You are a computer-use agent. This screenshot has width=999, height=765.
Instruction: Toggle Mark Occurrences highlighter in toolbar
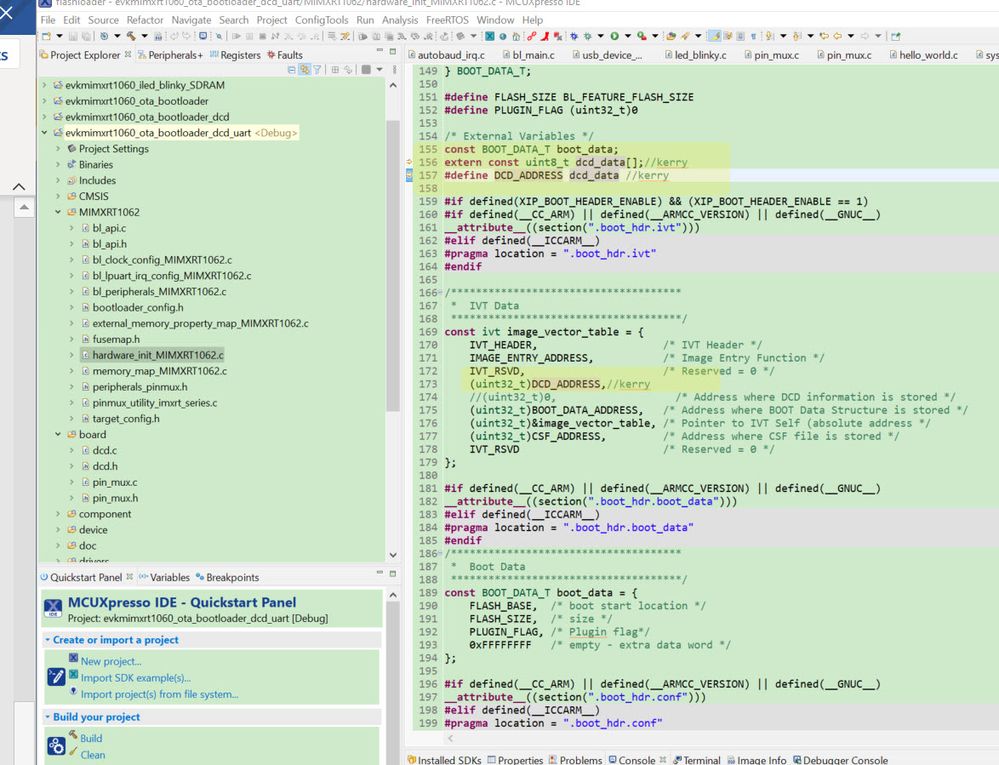[715, 36]
